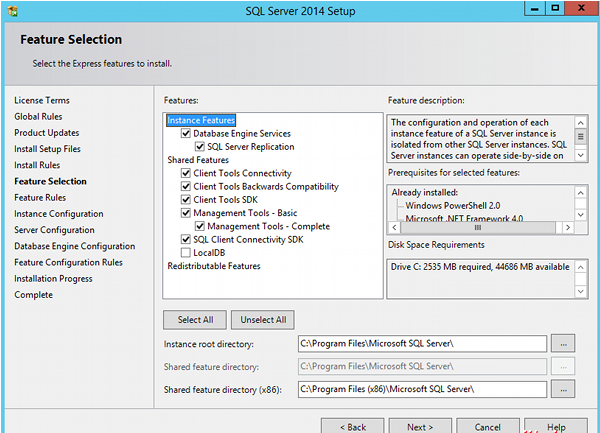Click feature description scroll down arrow
Viewport: 600px width, 433px height.
point(580,155)
